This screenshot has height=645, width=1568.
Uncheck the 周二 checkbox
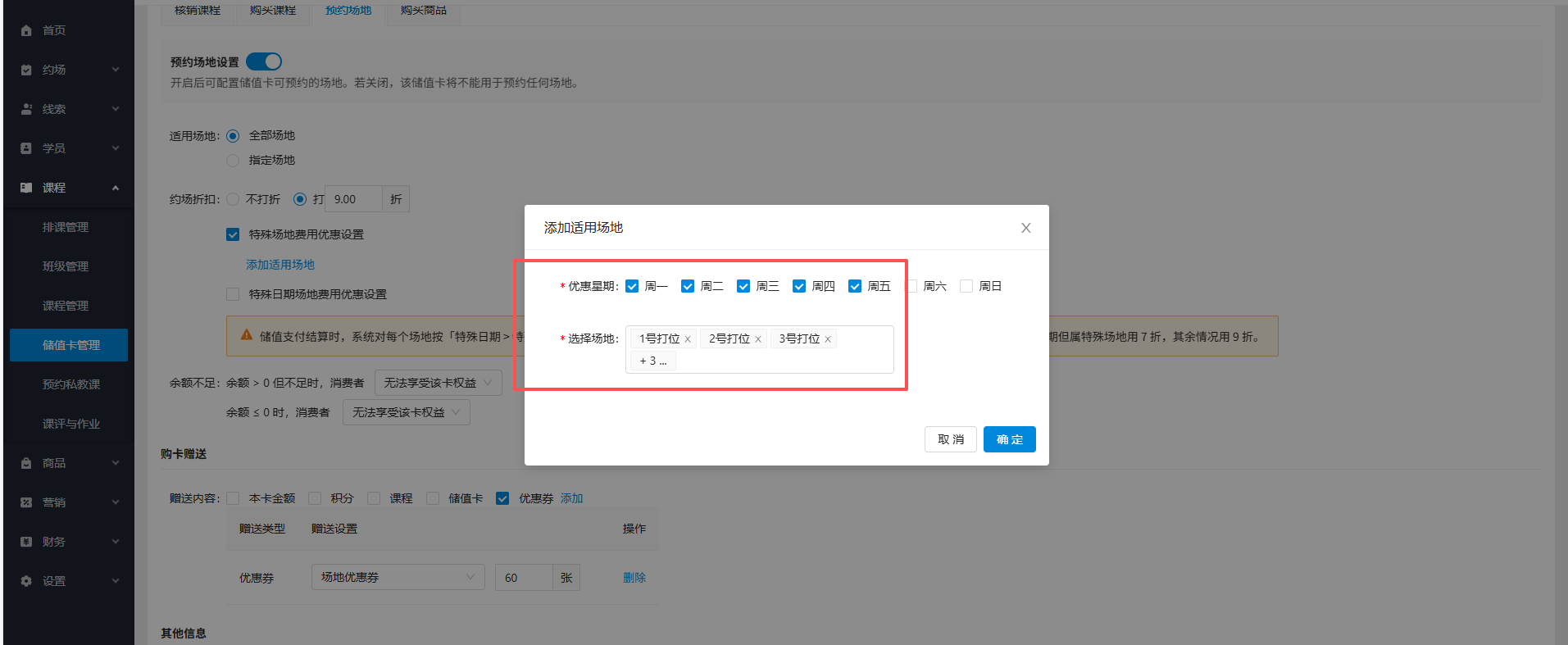coord(688,286)
